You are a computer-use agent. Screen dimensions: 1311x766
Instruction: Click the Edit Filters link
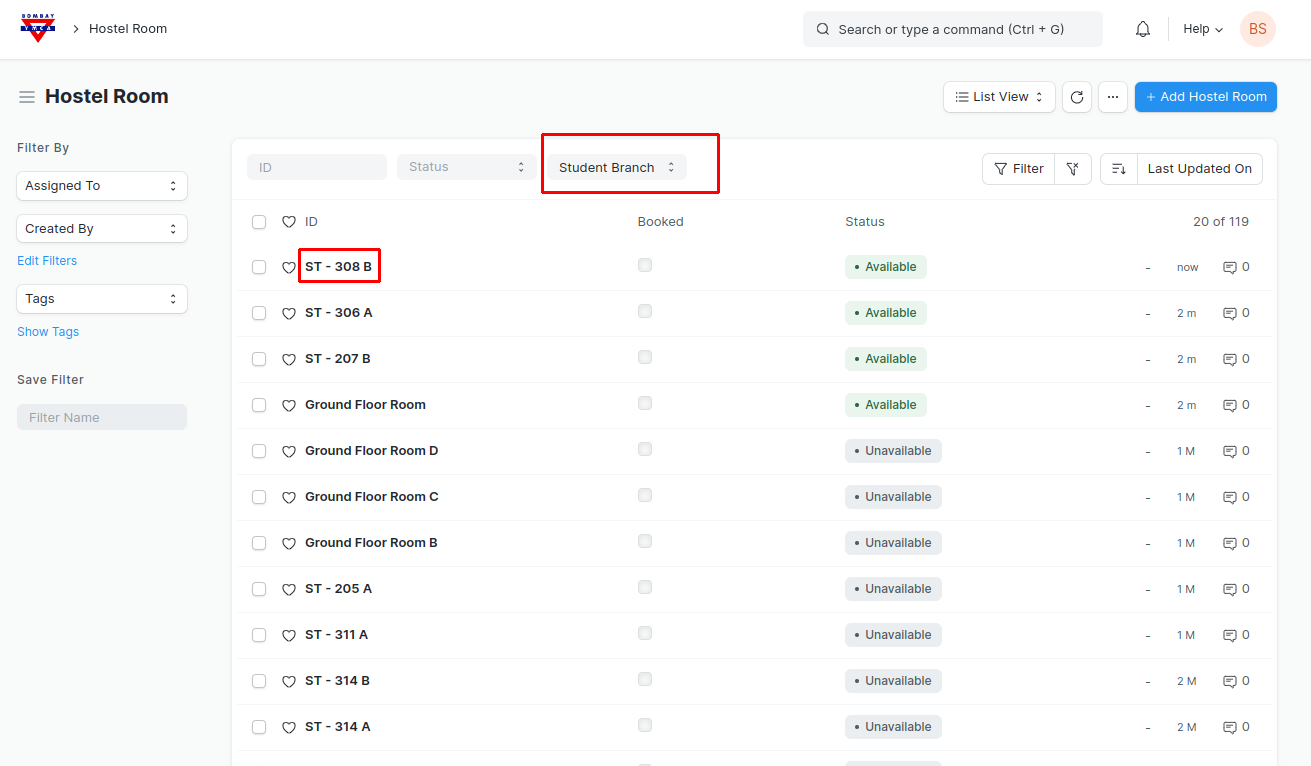[47, 261]
